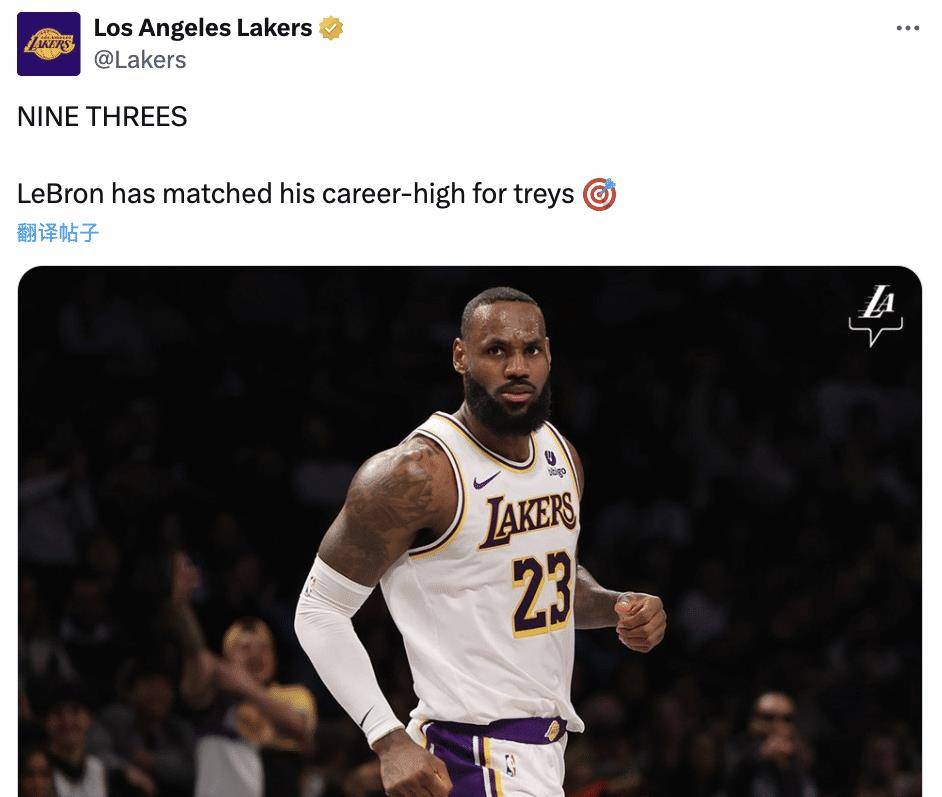Click the 翻译帖子 translate post link

58,232
